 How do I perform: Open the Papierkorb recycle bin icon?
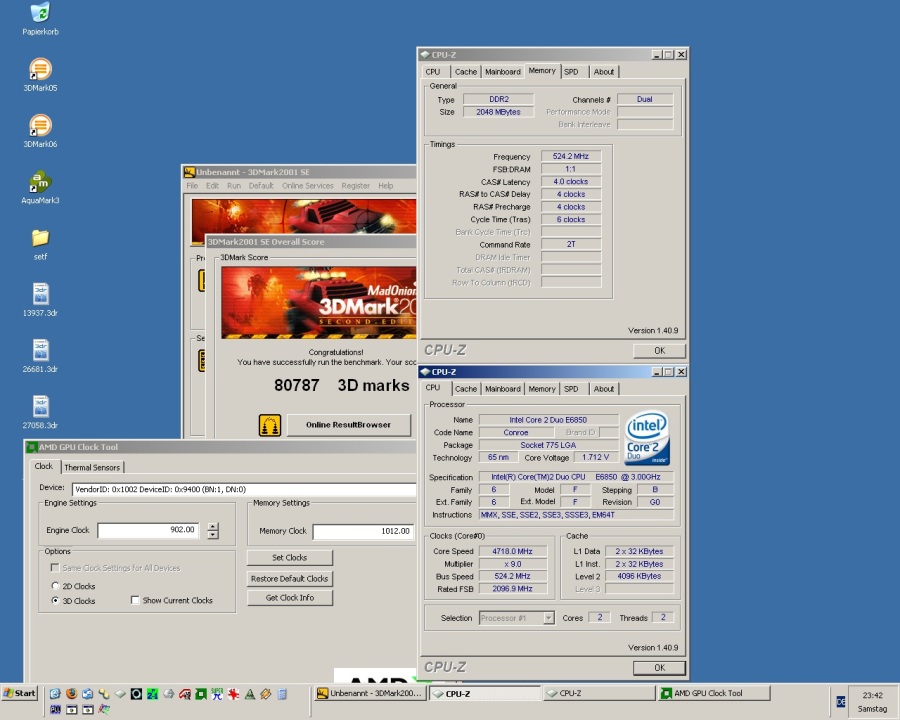(40, 13)
